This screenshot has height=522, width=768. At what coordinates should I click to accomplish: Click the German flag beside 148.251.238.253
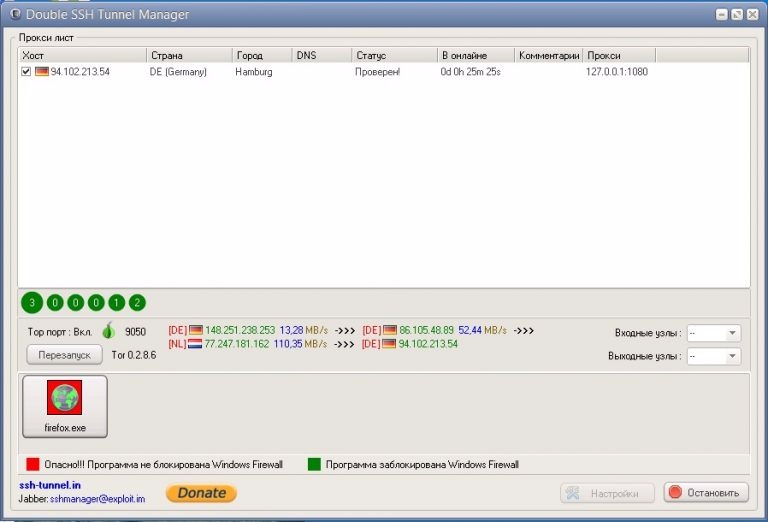[x=196, y=330]
